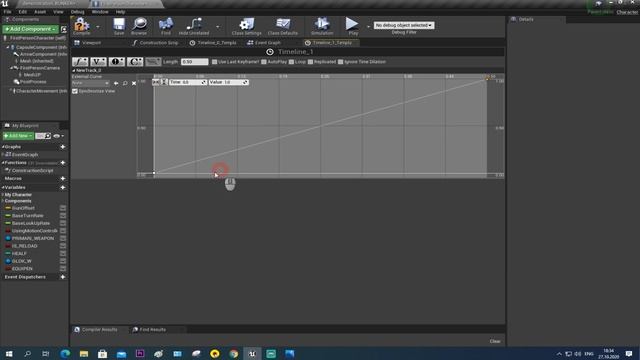Screen dimensions: 640x360
Task: Toggle Synchronize View checkbox
Action: pos(75,91)
